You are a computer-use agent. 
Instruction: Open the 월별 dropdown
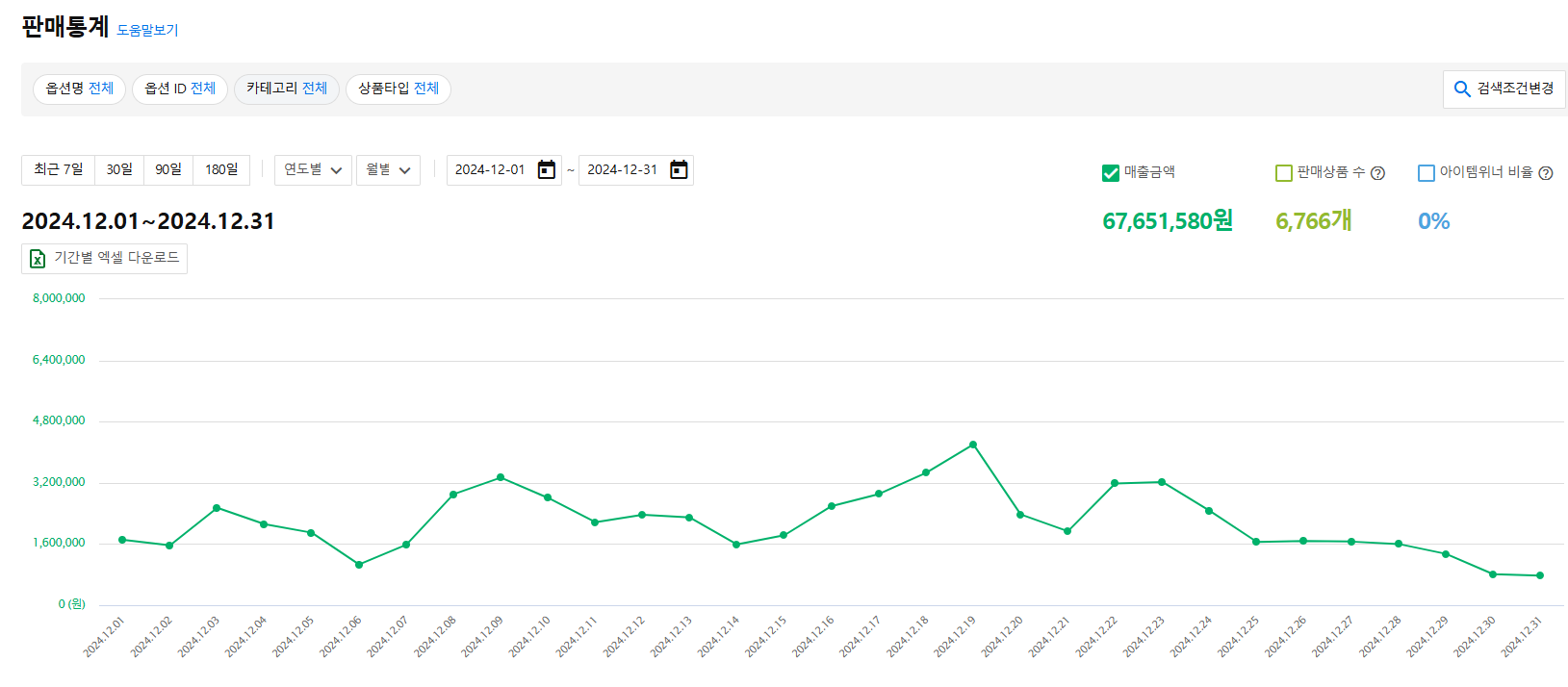tap(388, 170)
